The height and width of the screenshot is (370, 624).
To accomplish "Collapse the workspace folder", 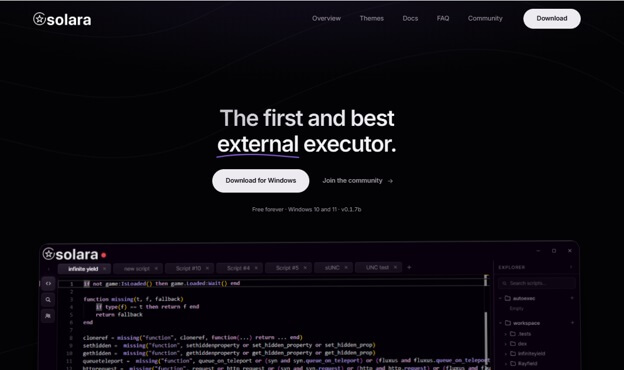I will (x=501, y=323).
